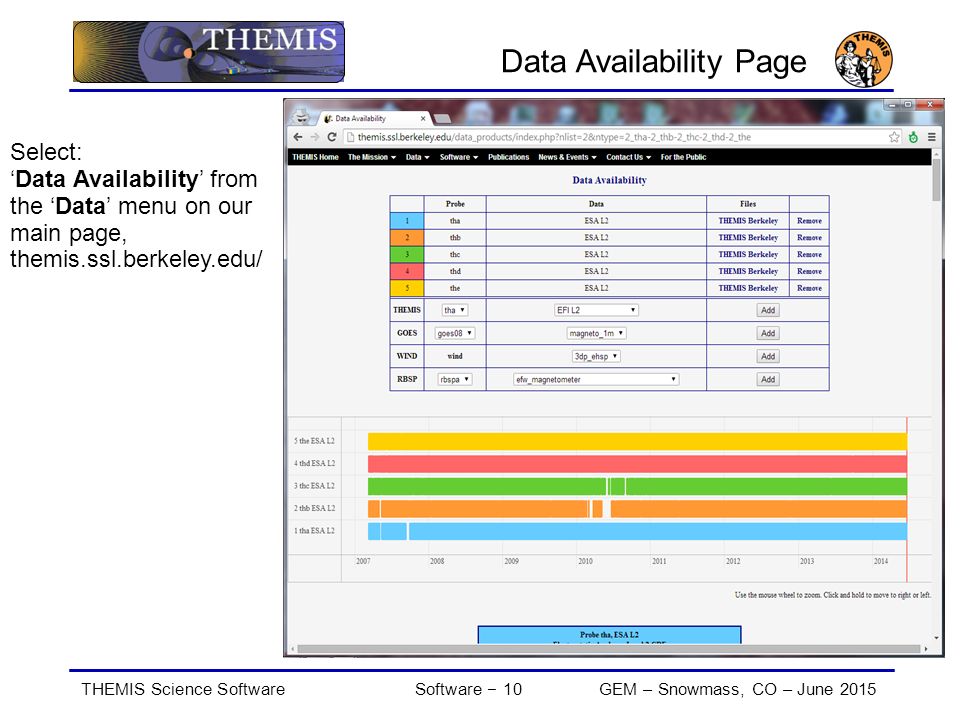Screen dimensions: 960x720
Task: Click the '1 tha ESA L2' chart label
Action: pyautogui.click(x=314, y=531)
